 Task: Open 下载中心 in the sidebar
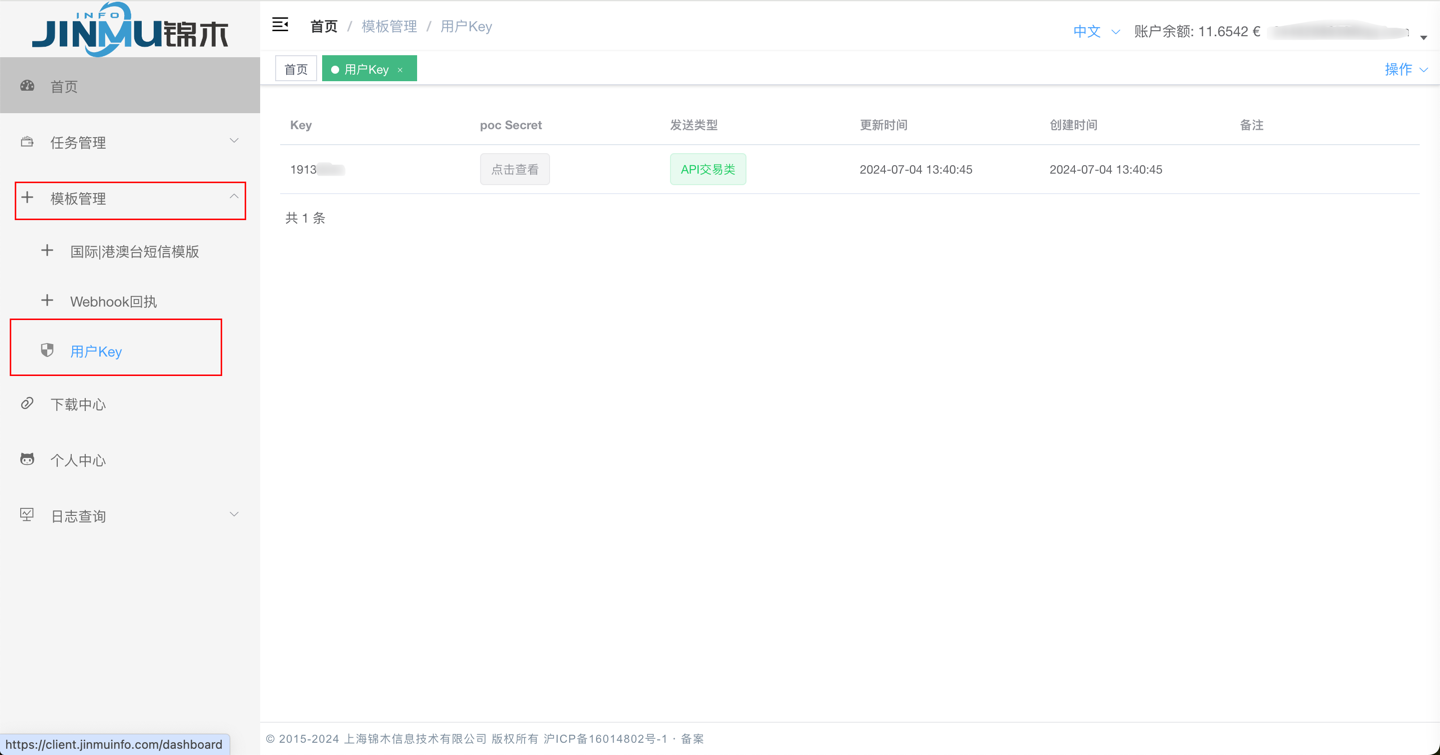(130, 404)
